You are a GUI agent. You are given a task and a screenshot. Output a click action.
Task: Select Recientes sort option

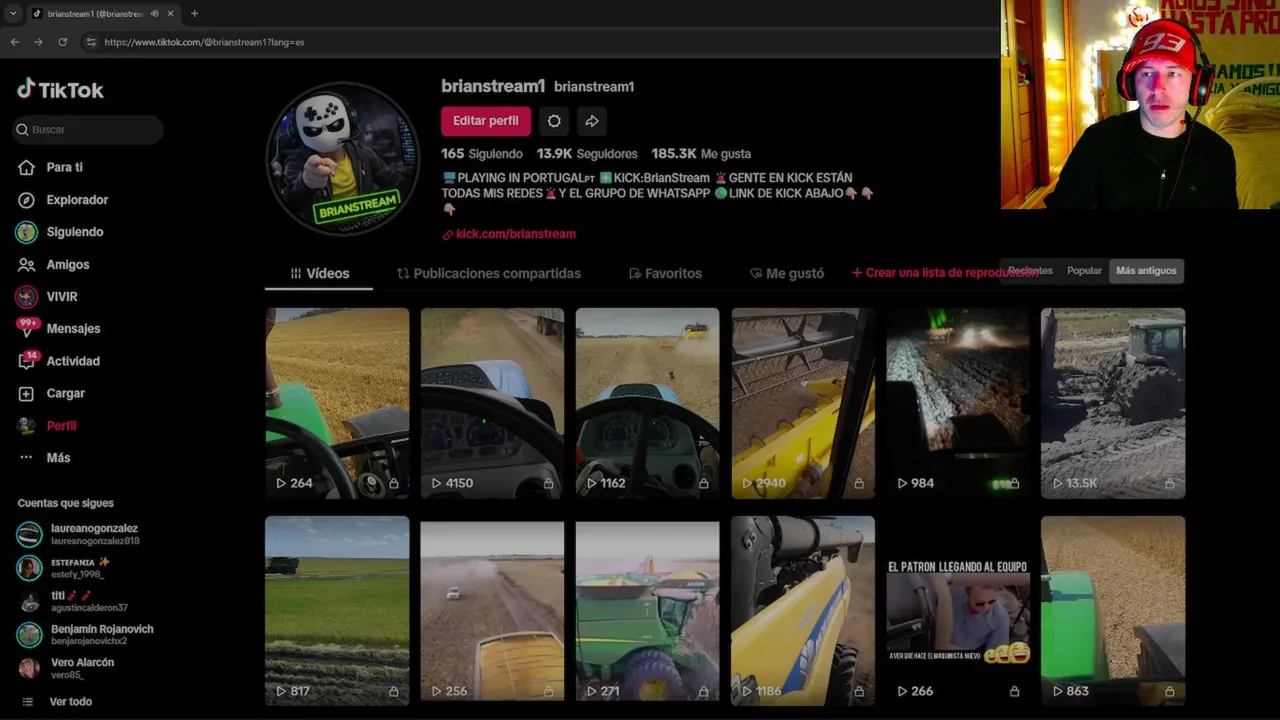pyautogui.click(x=1030, y=271)
